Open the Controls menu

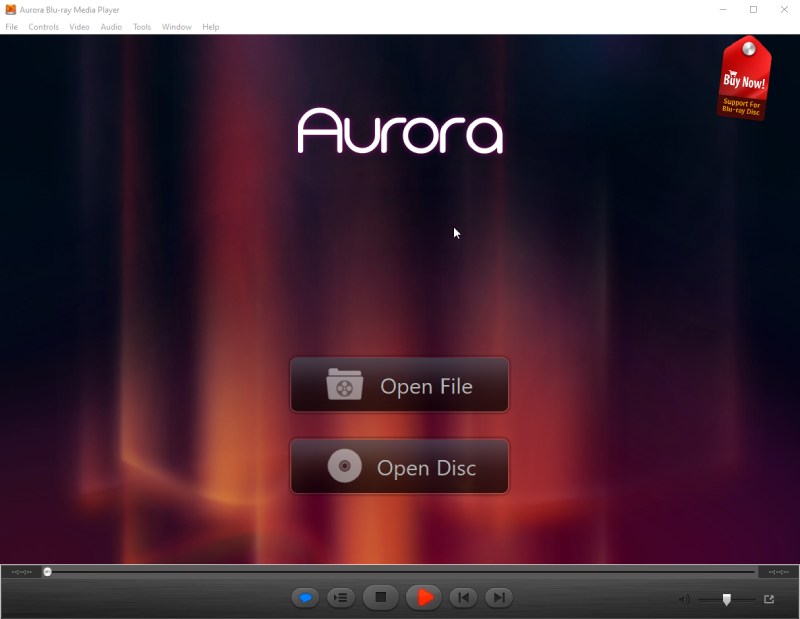click(43, 27)
